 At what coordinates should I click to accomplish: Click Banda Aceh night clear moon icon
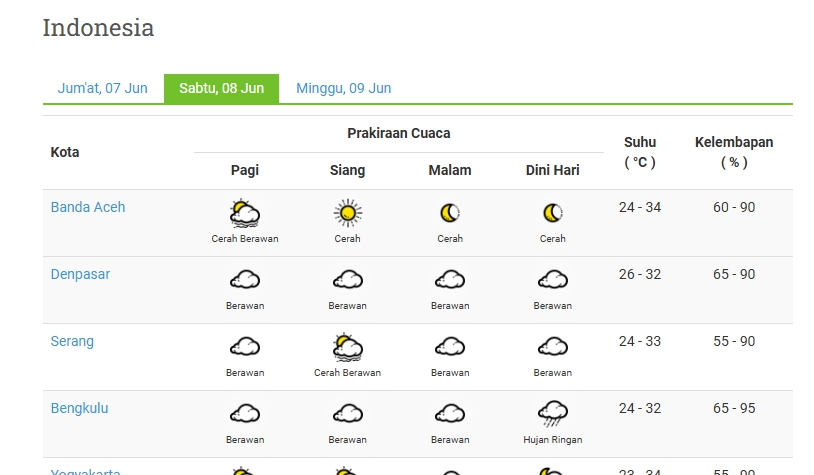pos(450,213)
